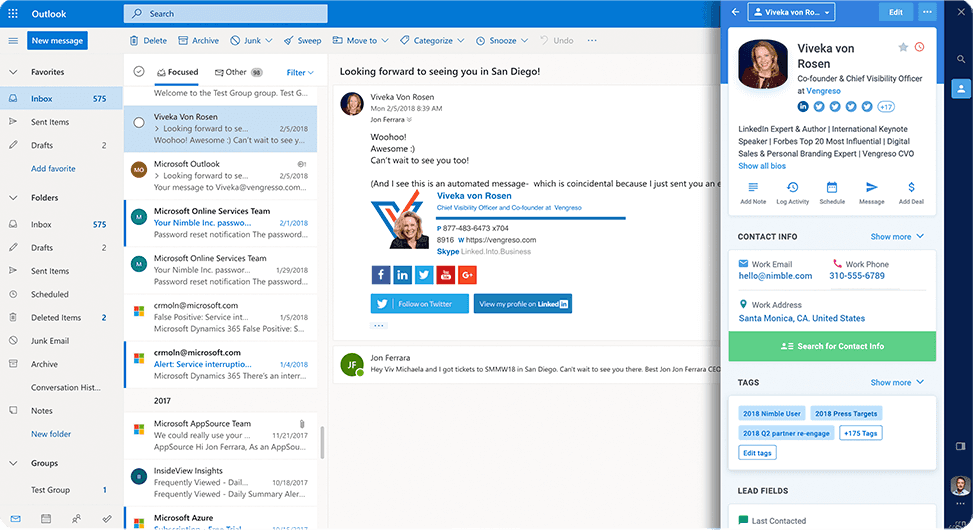Open the Junk dropdown arrow
This screenshot has height=530, width=973.
tap(269, 40)
